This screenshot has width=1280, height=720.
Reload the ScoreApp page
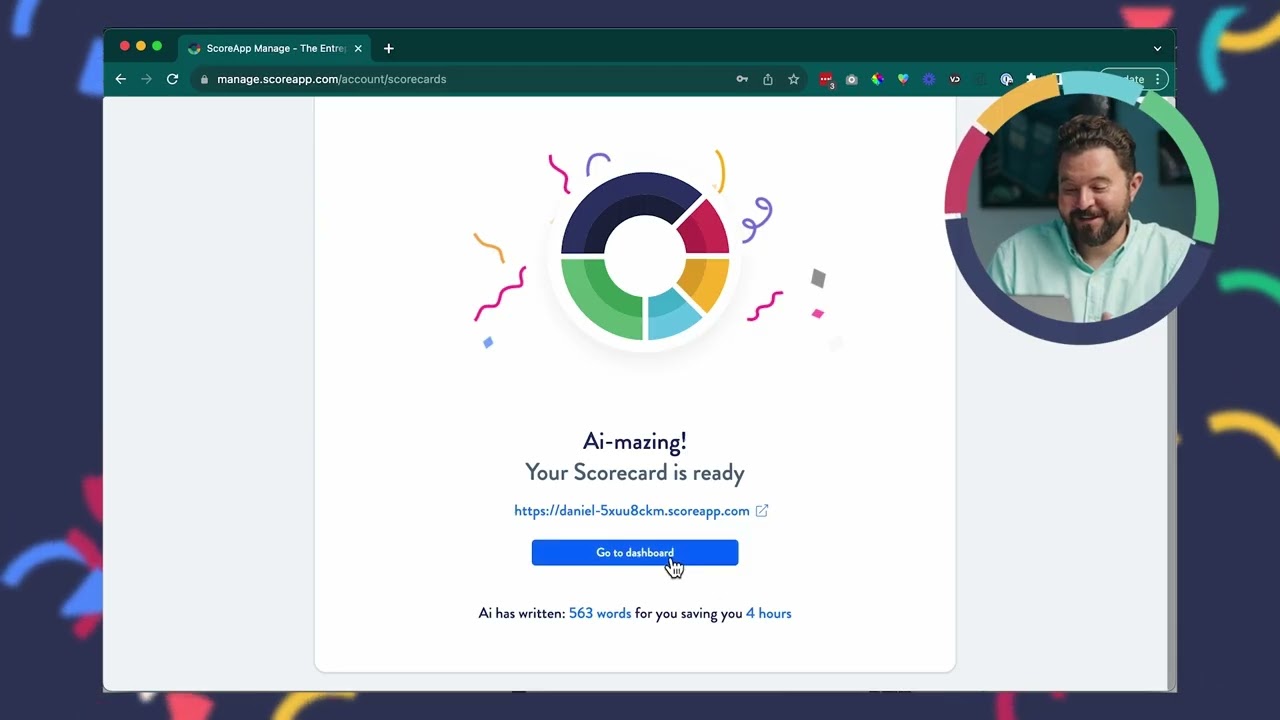172,79
